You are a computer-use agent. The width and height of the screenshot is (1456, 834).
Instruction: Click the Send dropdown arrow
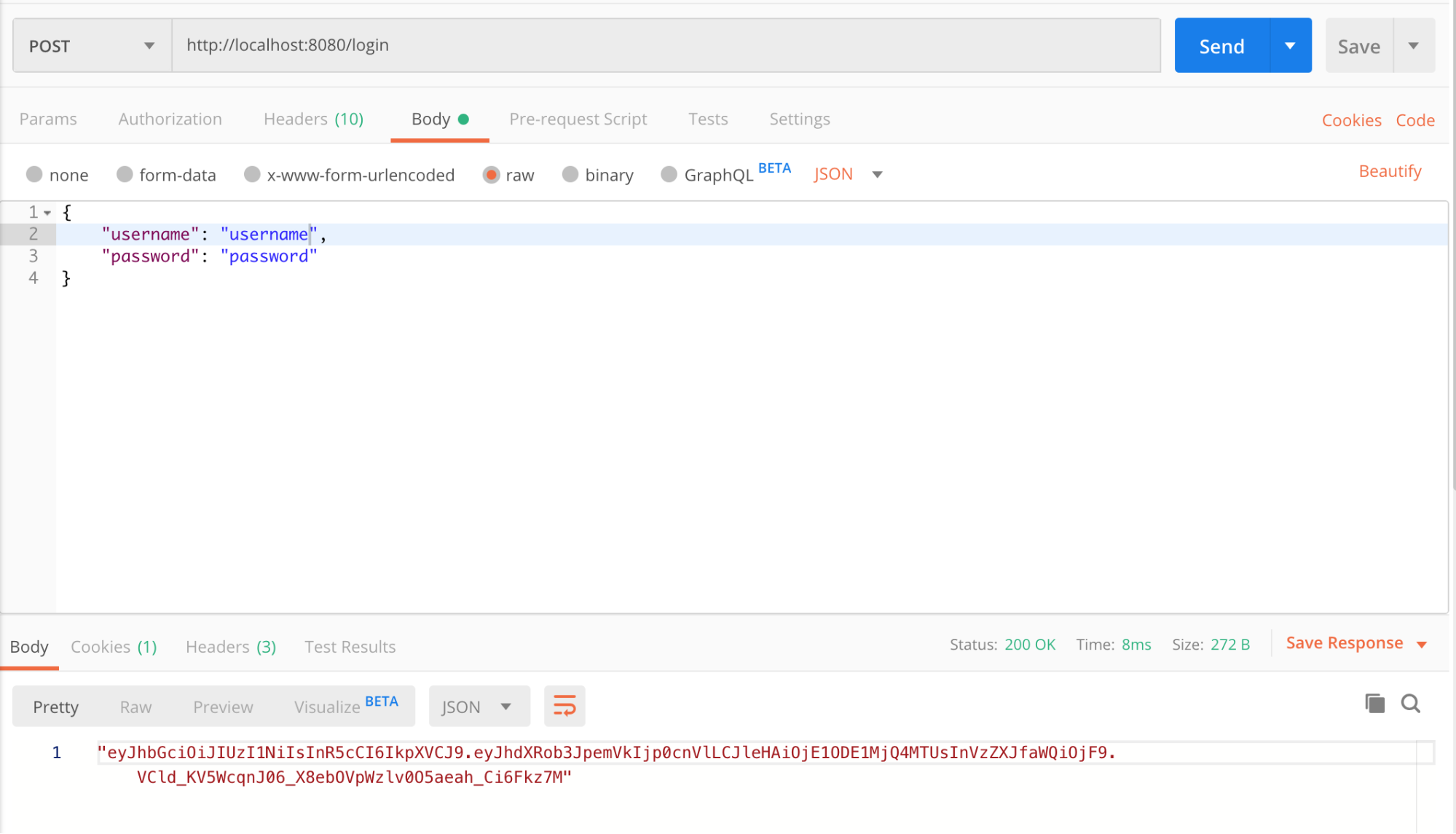(x=1289, y=45)
